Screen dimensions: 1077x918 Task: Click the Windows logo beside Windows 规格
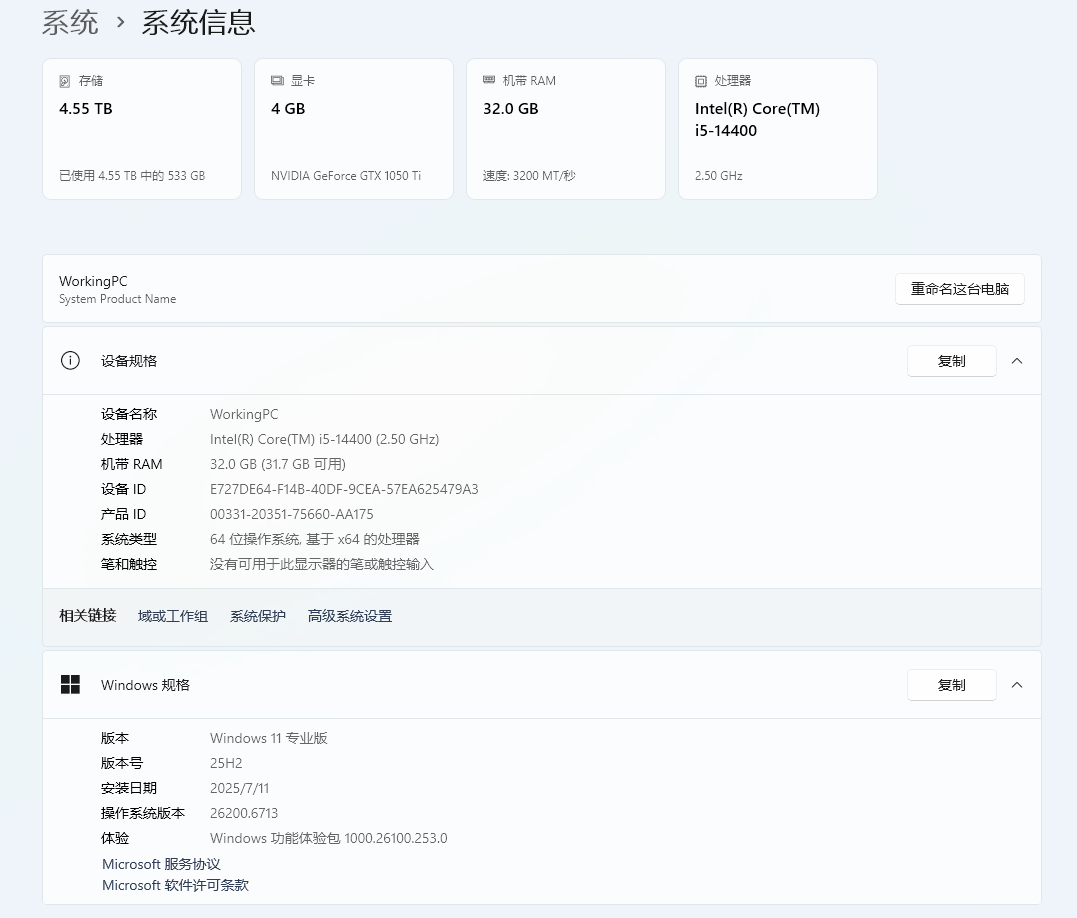point(70,685)
